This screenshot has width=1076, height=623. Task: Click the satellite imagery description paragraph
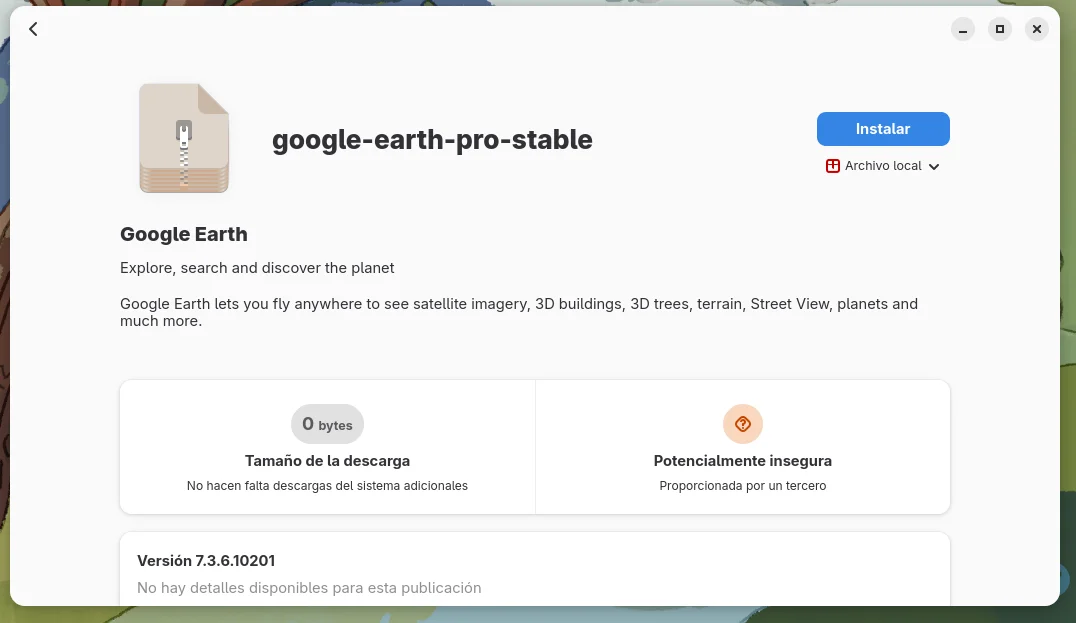click(x=519, y=312)
